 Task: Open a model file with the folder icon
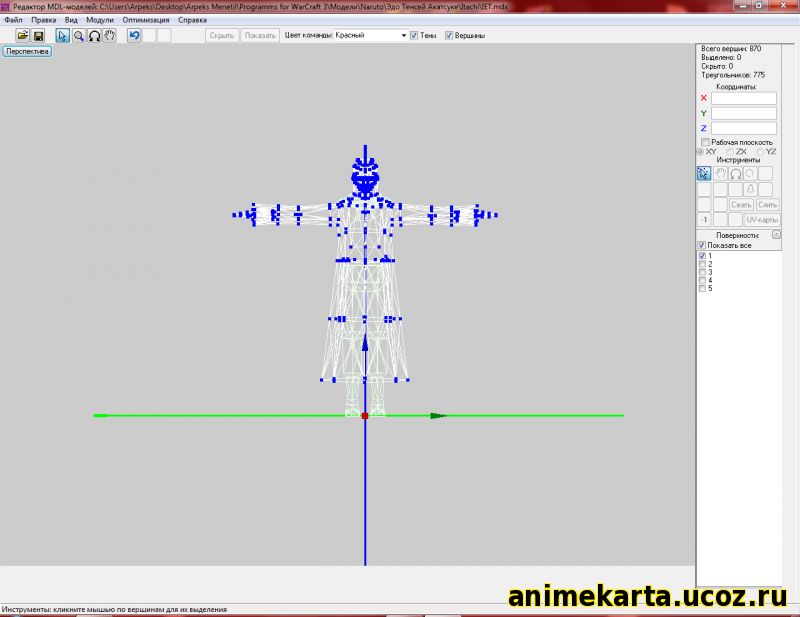(22, 35)
